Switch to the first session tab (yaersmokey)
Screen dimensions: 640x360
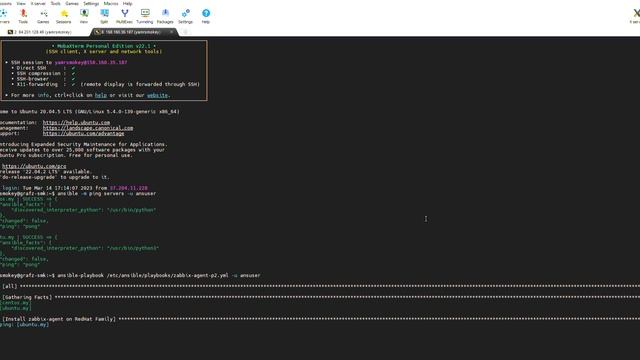[40, 32]
